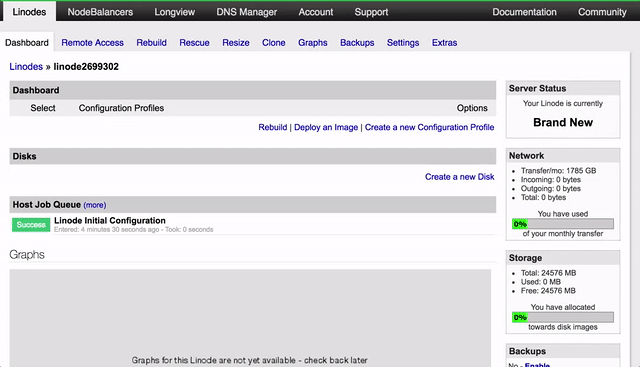This screenshot has width=640, height=367.
Task: Click the Select column header
Action: tap(43, 108)
